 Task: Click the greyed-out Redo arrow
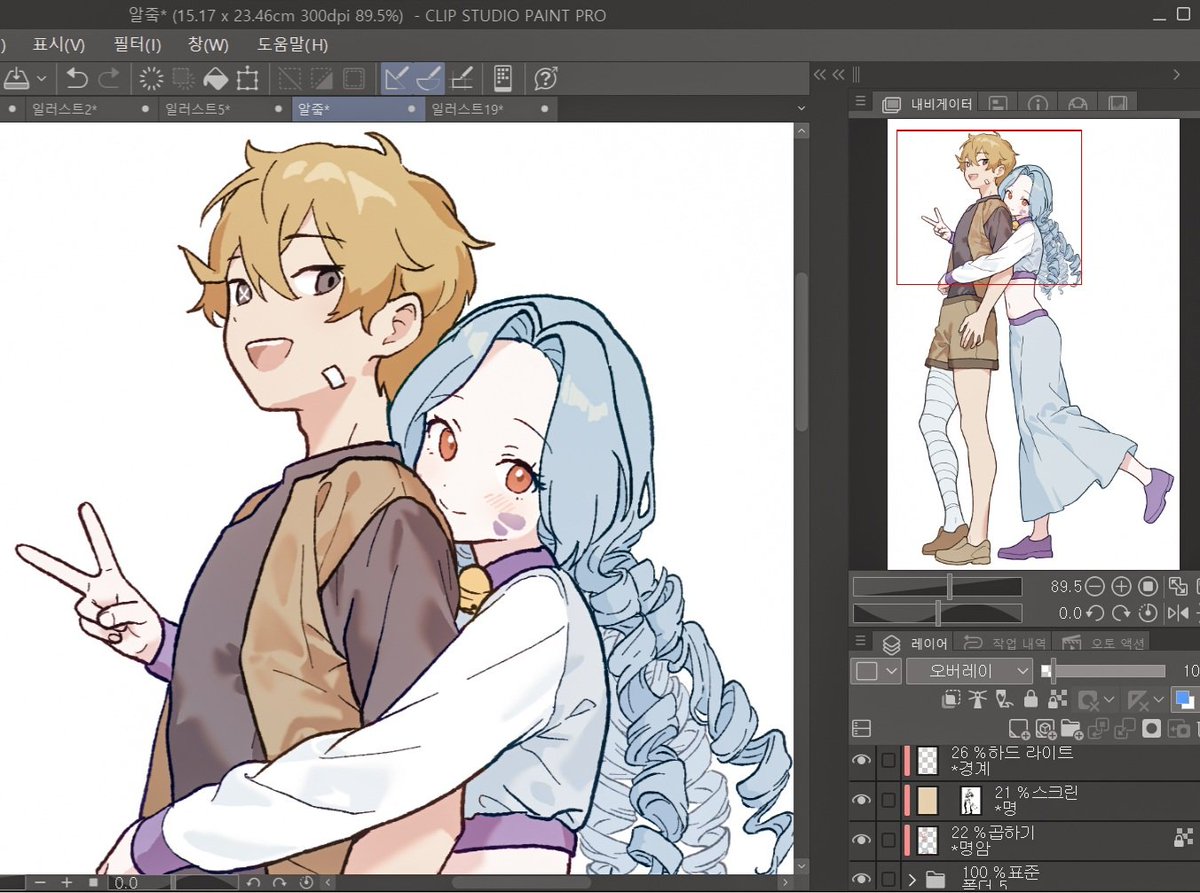click(108, 77)
